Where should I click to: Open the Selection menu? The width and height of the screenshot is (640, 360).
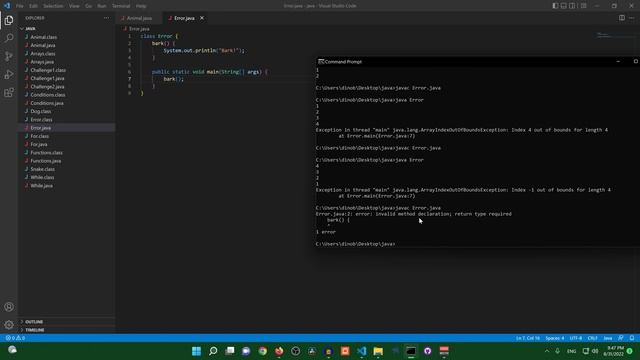[53, 6]
